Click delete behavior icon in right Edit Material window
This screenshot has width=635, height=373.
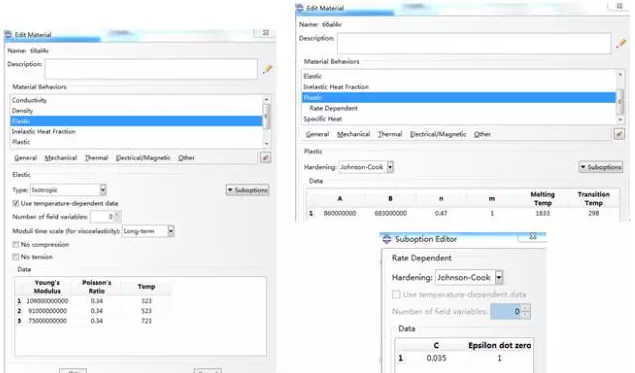619,134
